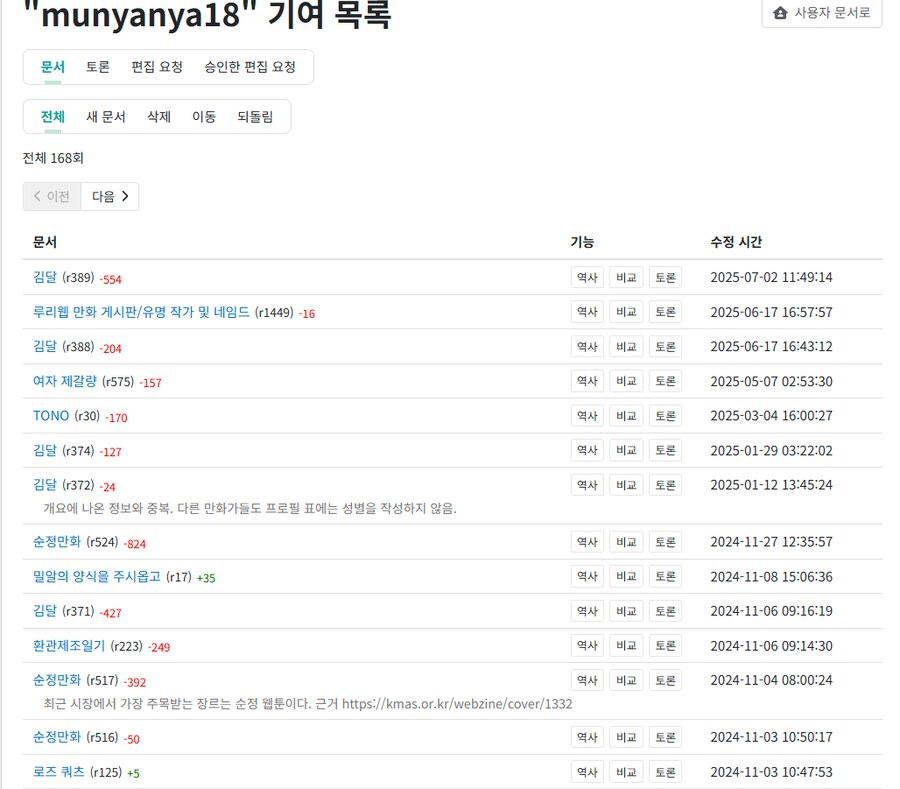The height and width of the screenshot is (789, 900).
Task: Click 역사 for TONO row
Action: [x=587, y=416]
